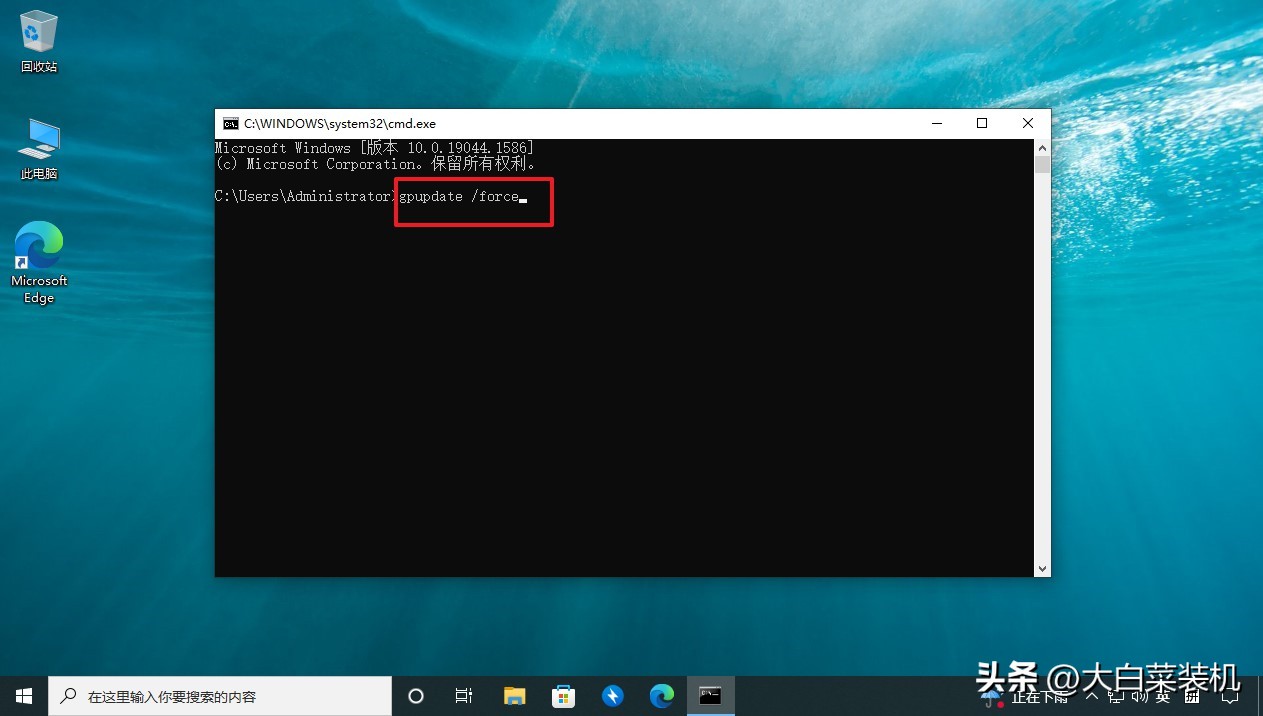The height and width of the screenshot is (716, 1263).
Task: Click on the gpupdate /force command text
Action: [x=459, y=197]
